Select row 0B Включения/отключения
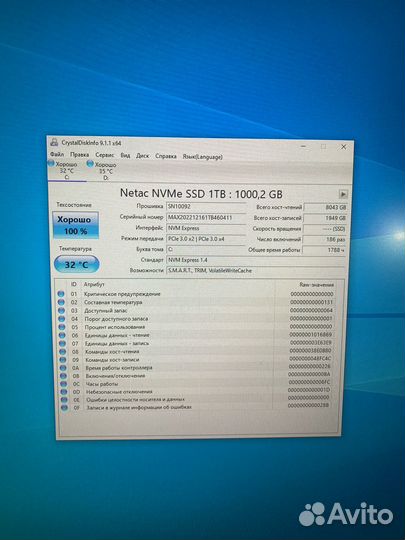This screenshot has width=405, height=540. point(196,376)
